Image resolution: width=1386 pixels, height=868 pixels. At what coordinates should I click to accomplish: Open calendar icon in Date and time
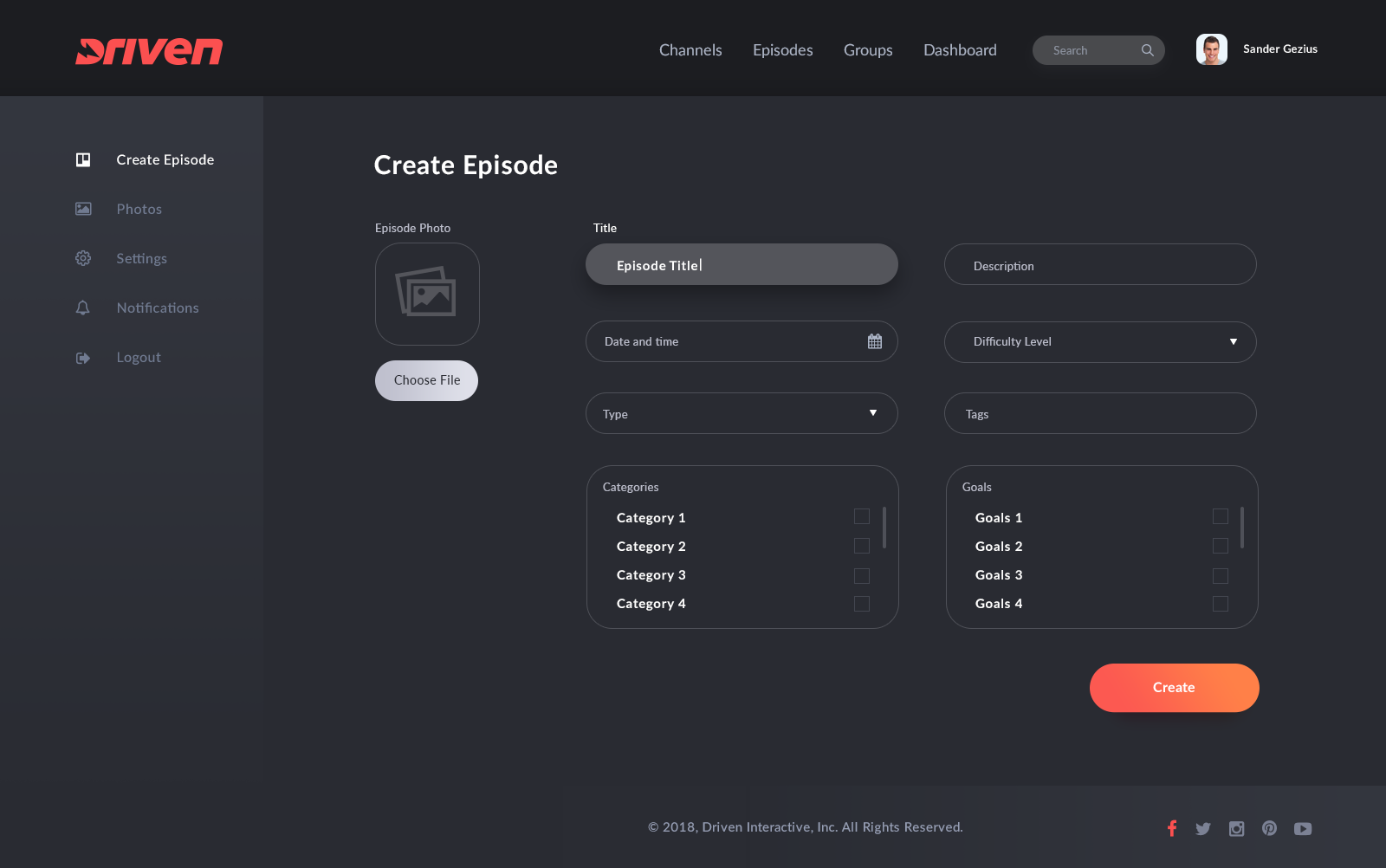875,341
